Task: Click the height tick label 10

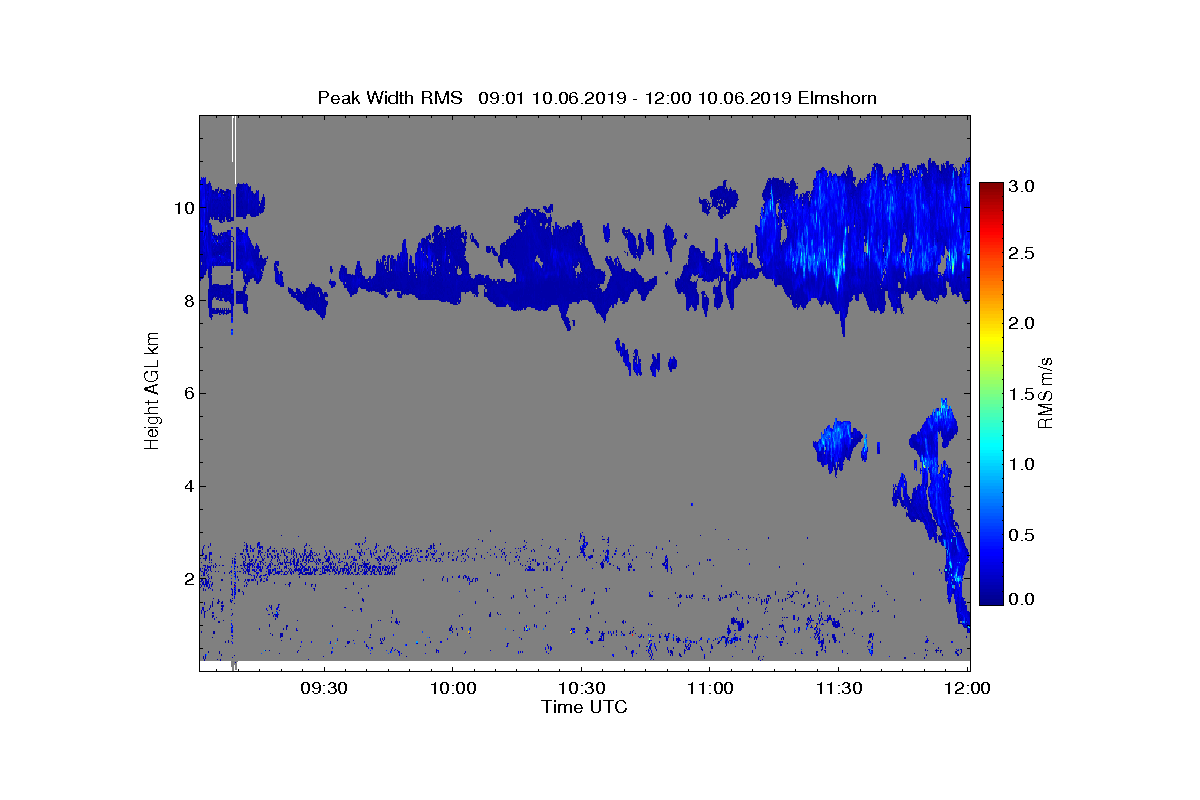Action: point(182,208)
